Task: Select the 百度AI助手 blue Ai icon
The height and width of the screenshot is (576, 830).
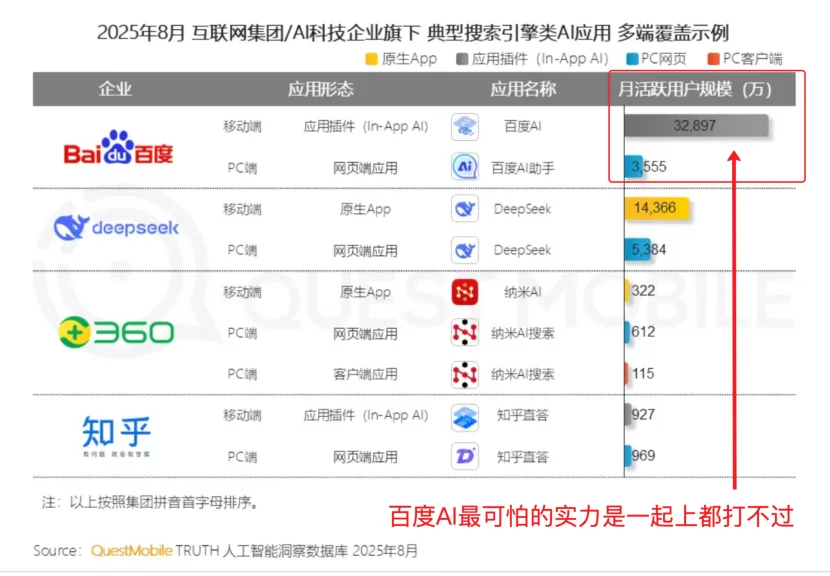Action: click(463, 167)
